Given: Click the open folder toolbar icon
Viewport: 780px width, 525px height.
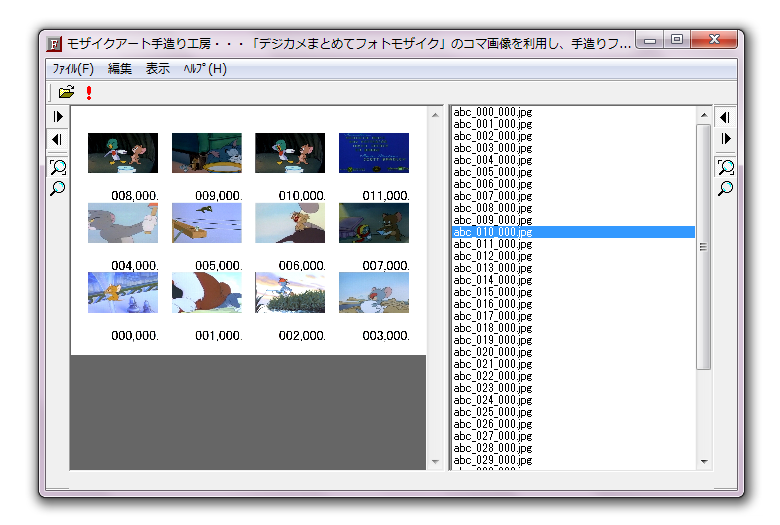Looking at the screenshot, I should (x=66, y=93).
